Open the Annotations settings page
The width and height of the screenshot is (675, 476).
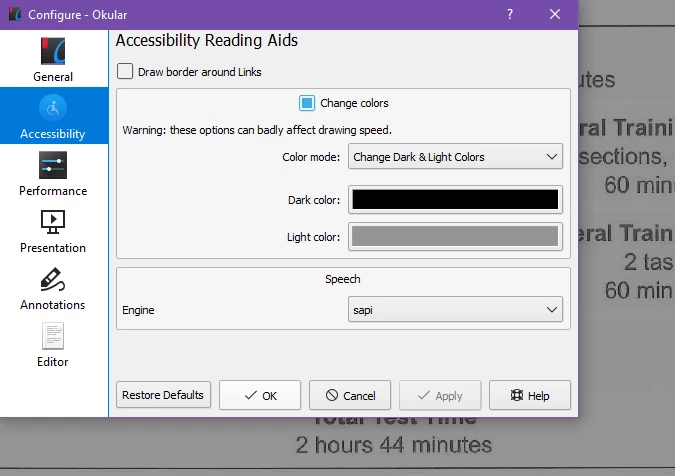coord(53,287)
